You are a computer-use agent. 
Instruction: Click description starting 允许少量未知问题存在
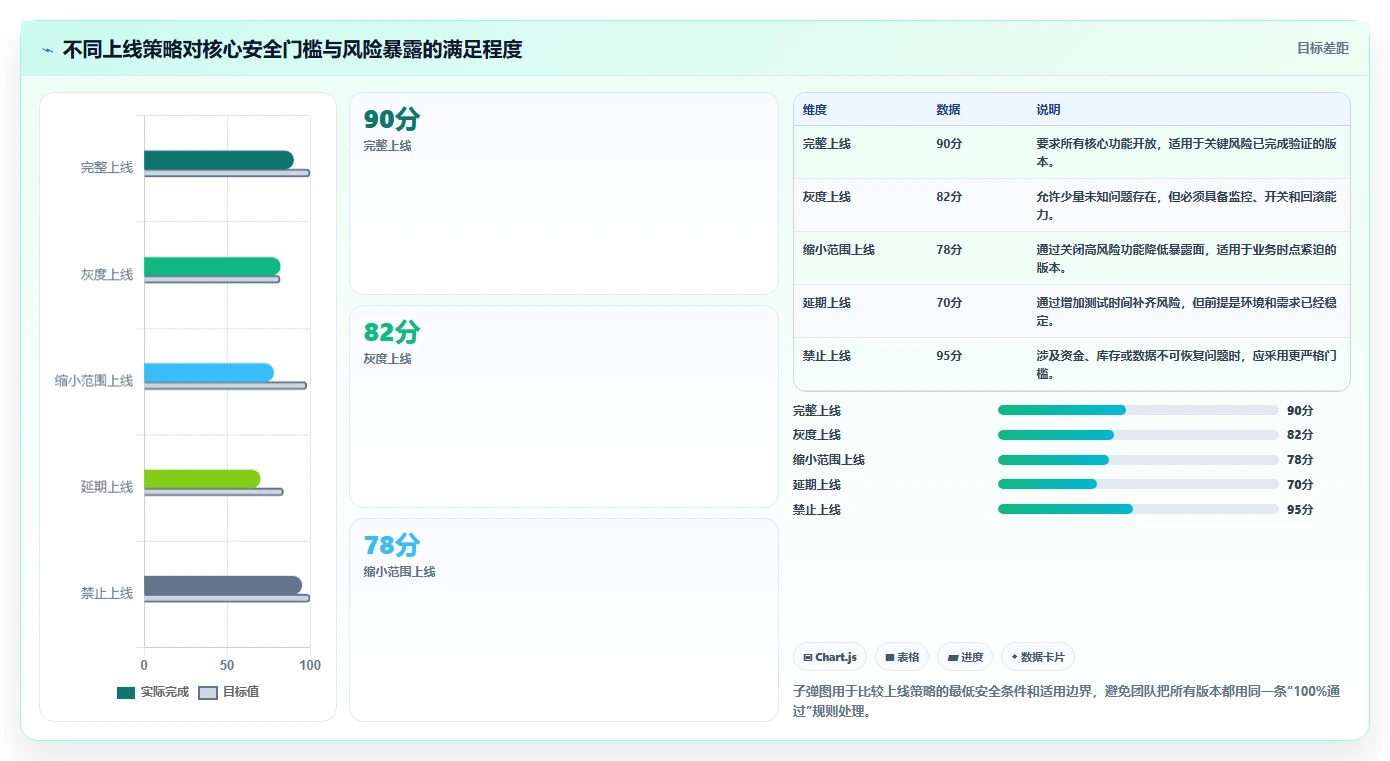(x=1186, y=206)
